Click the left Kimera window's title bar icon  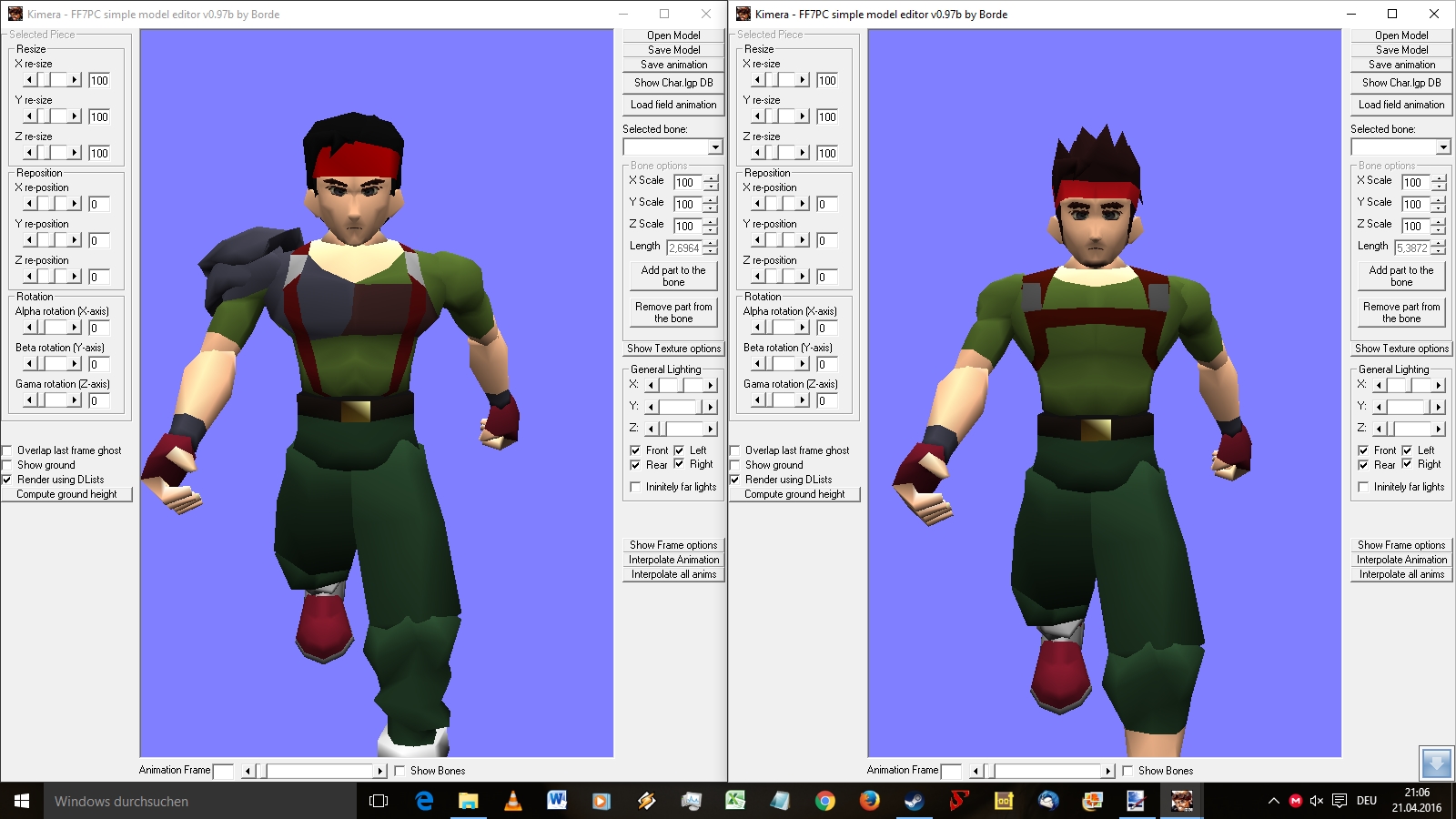15,14
